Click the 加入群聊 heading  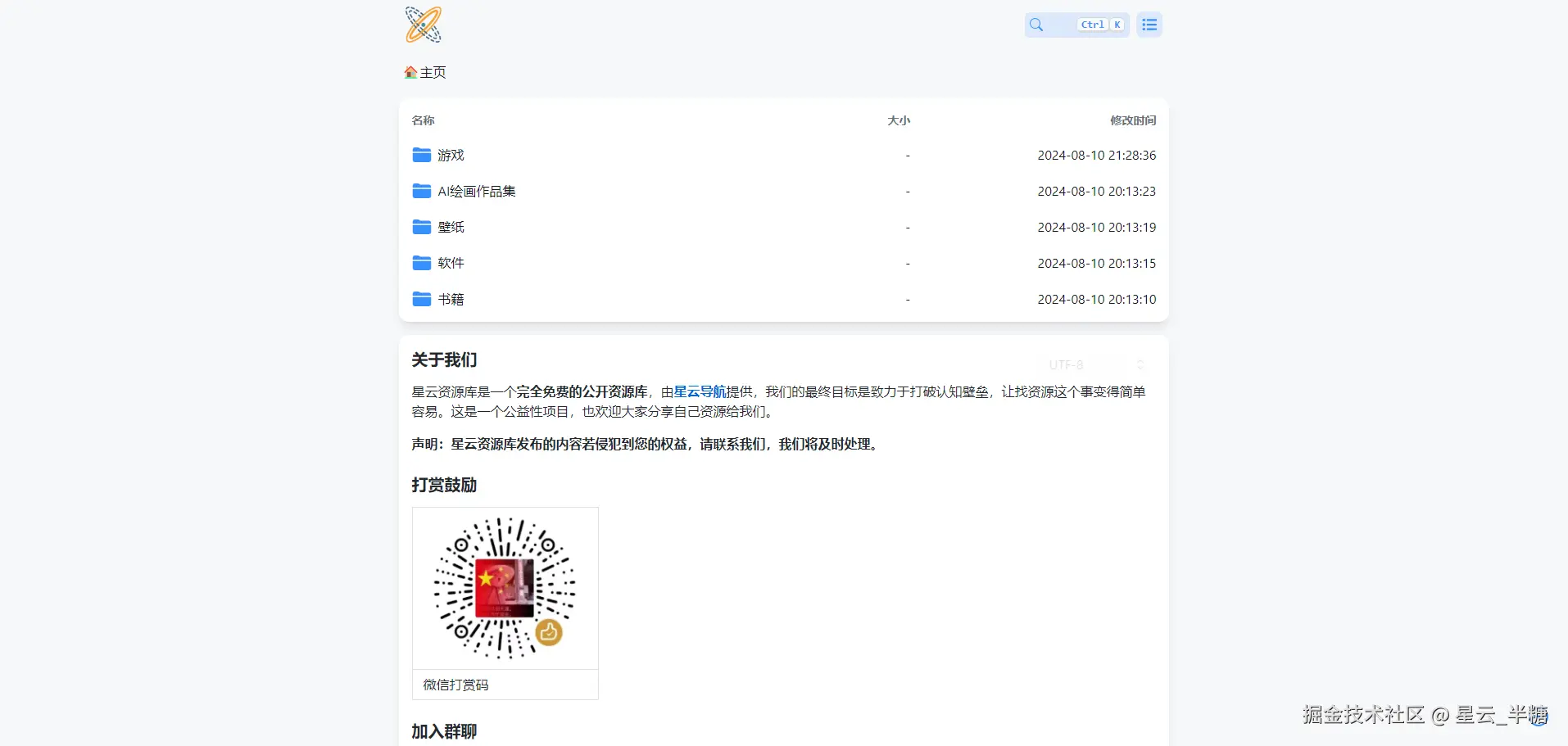[x=444, y=731]
